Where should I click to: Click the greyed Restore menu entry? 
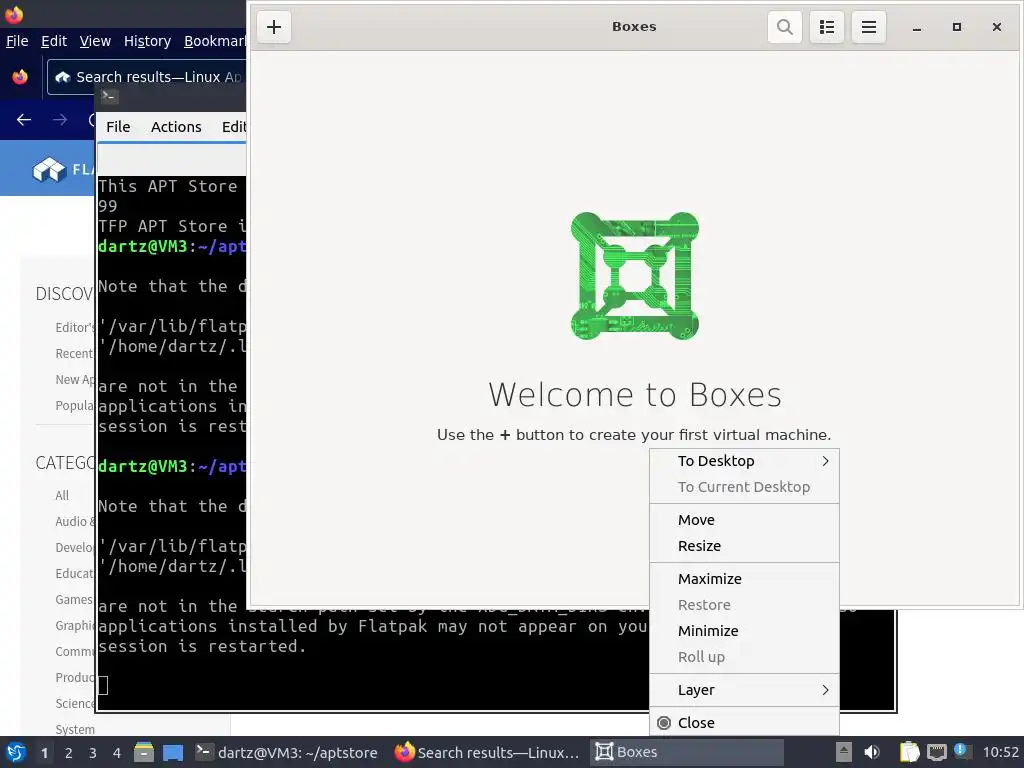pos(744,605)
